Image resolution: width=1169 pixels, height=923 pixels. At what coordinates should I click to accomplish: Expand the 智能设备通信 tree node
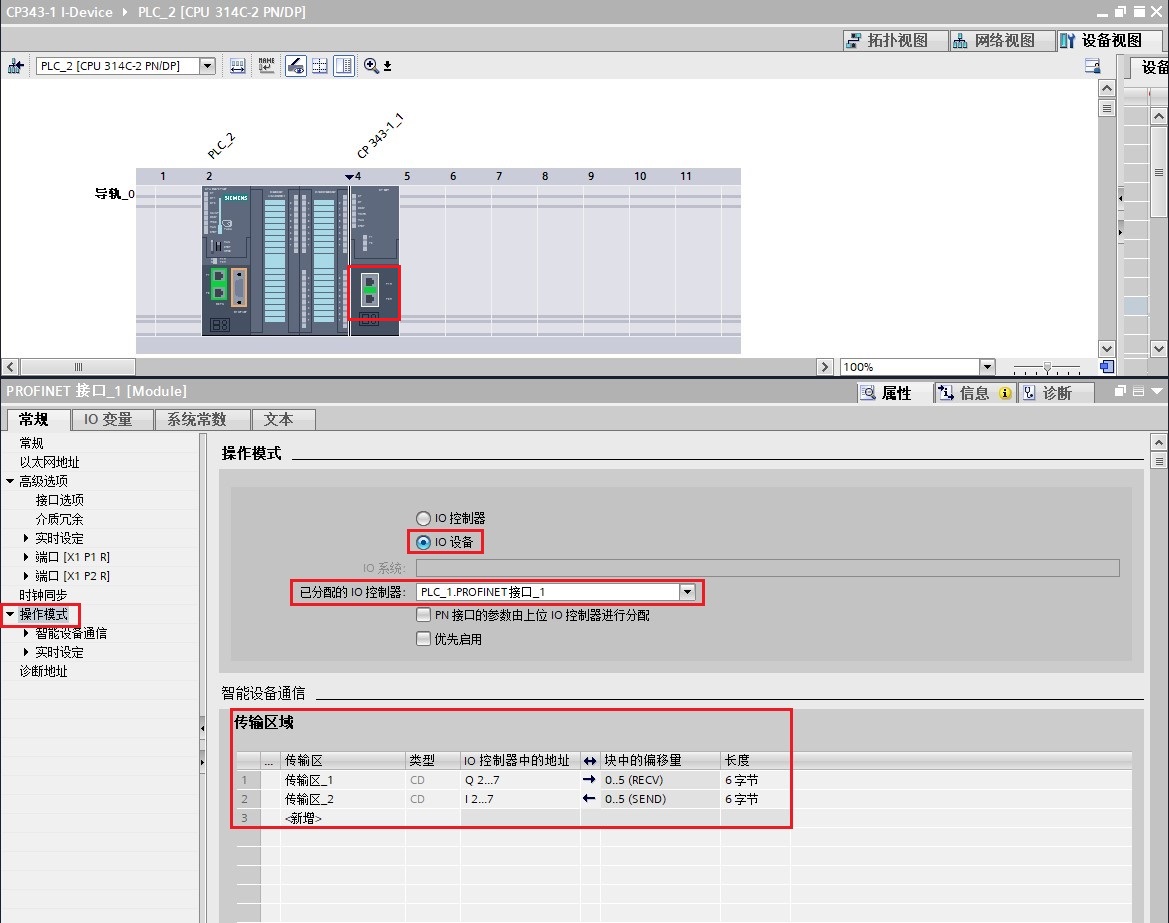[26, 633]
